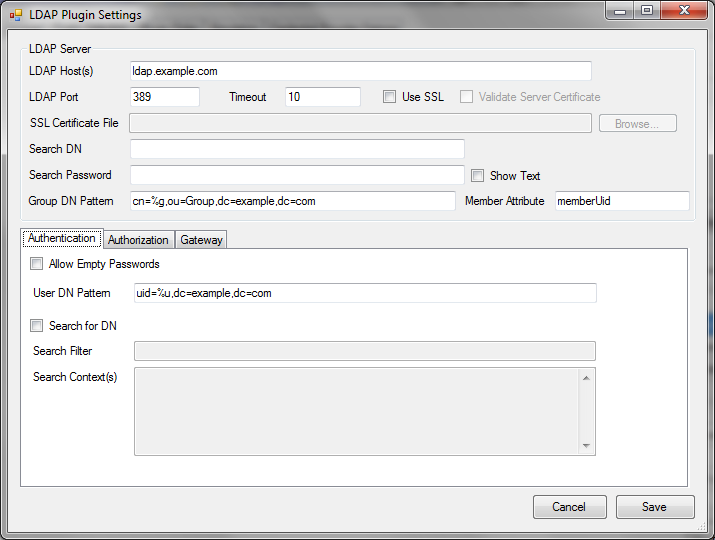The image size is (715, 540).
Task: Enable the Search for DN option
Action: [x=36, y=326]
